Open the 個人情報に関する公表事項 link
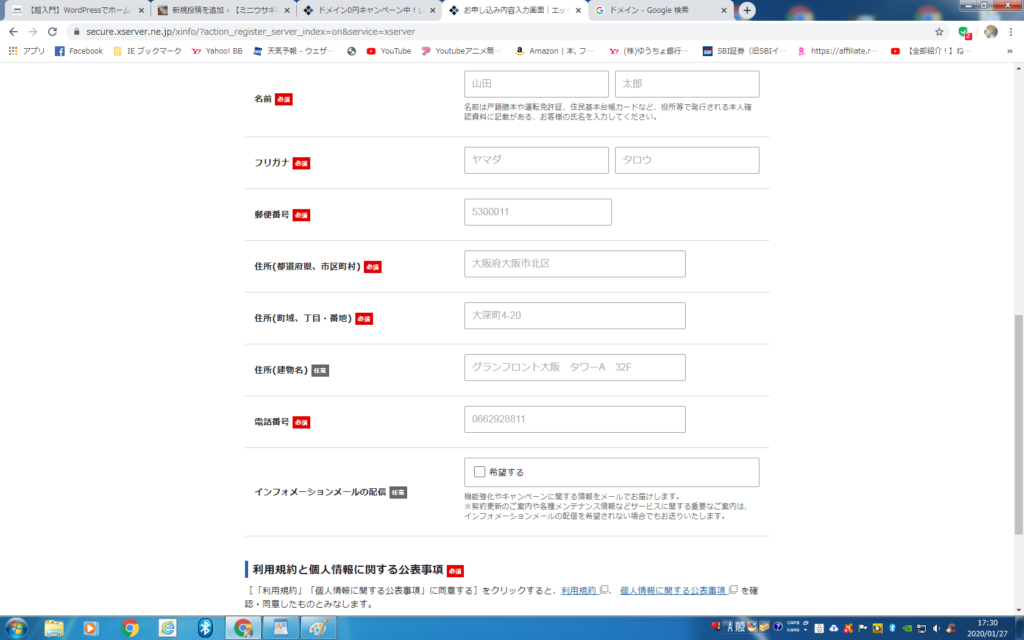This screenshot has width=1024, height=640. (672, 590)
